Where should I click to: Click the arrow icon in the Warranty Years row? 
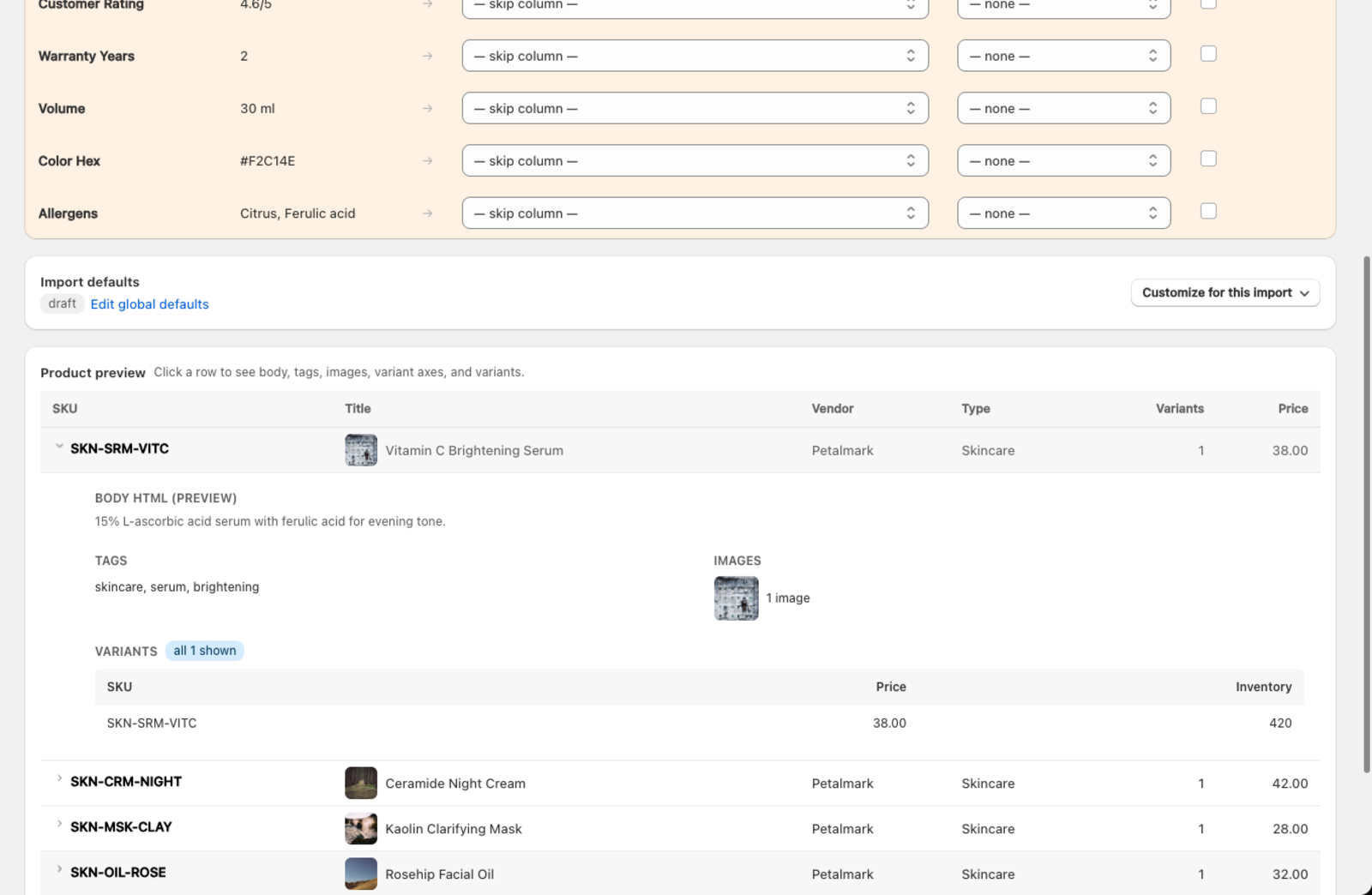427,56
